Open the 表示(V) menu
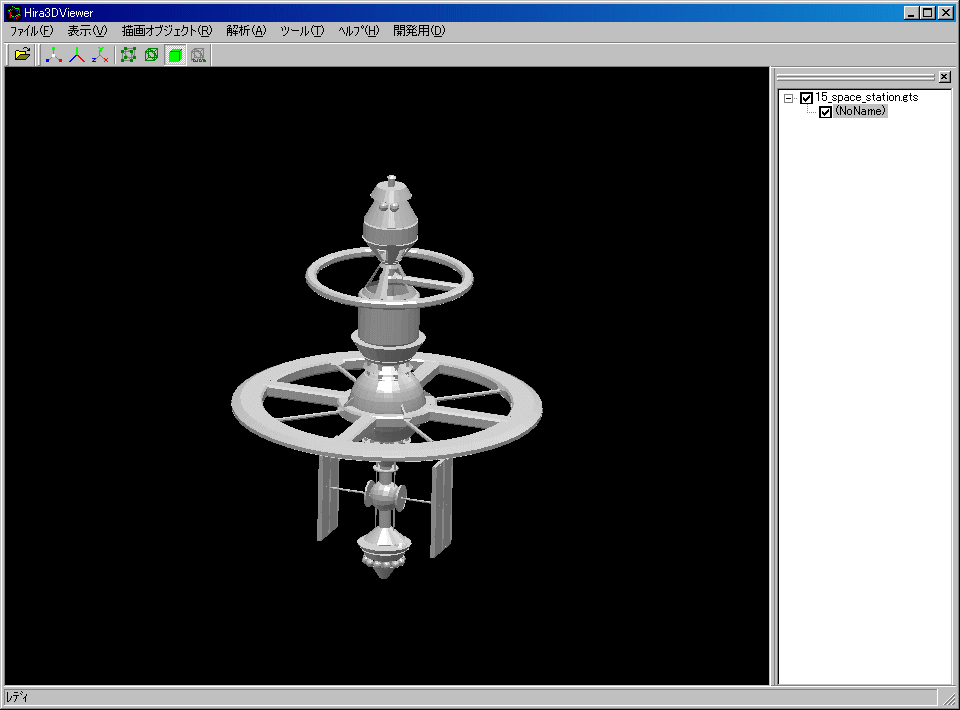The height and width of the screenshot is (710, 960). pyautogui.click(x=87, y=31)
